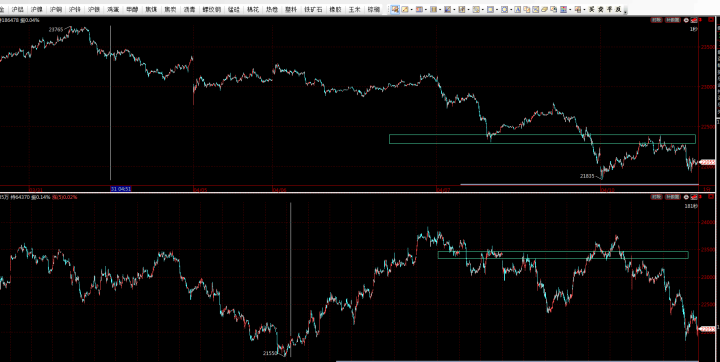Viewport: 720px width, 362px height.
Task: Open the color palette grid icon
Action: [x=563, y=9]
